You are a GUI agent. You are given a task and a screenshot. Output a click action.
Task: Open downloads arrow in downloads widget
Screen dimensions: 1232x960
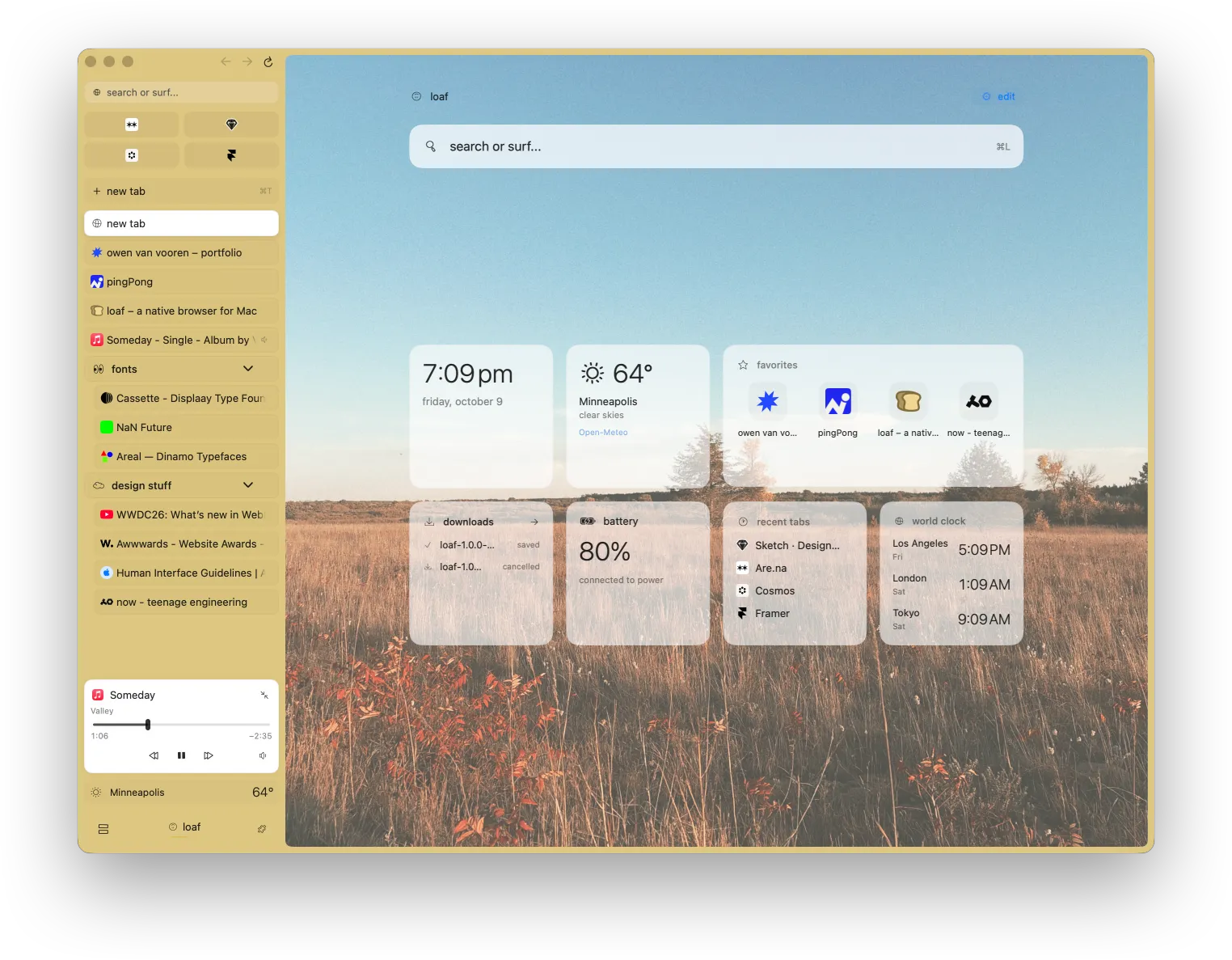pos(534,522)
